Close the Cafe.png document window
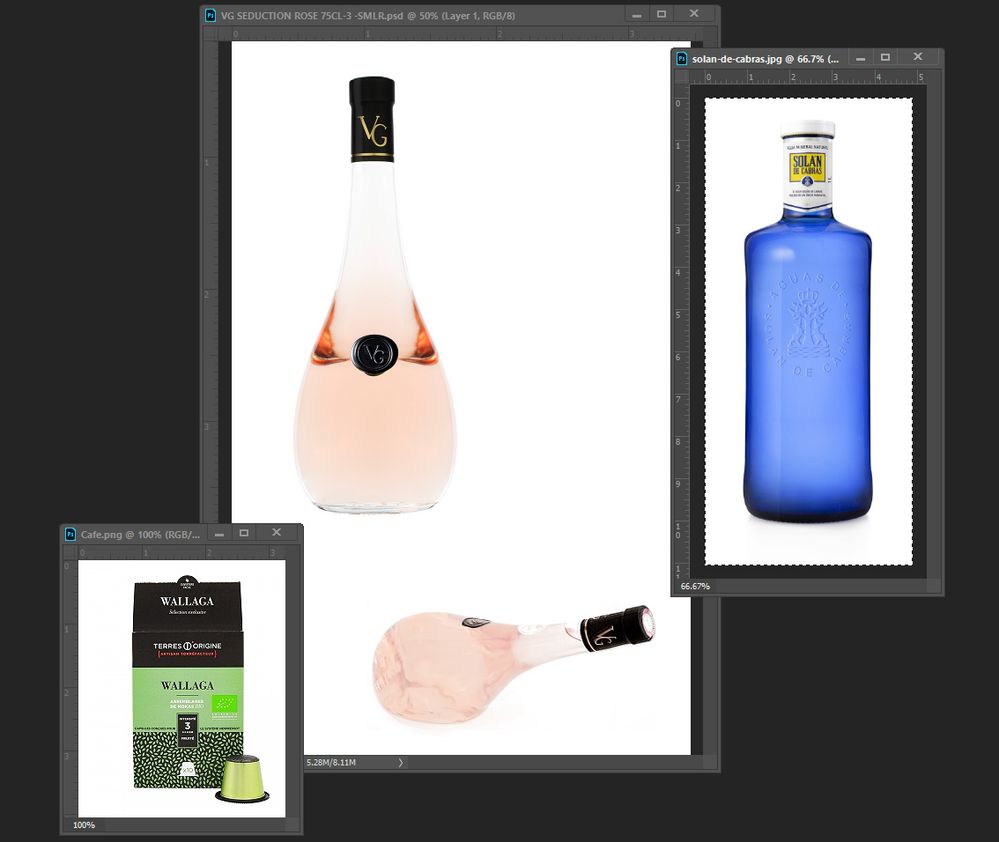The image size is (999, 842). [277, 534]
